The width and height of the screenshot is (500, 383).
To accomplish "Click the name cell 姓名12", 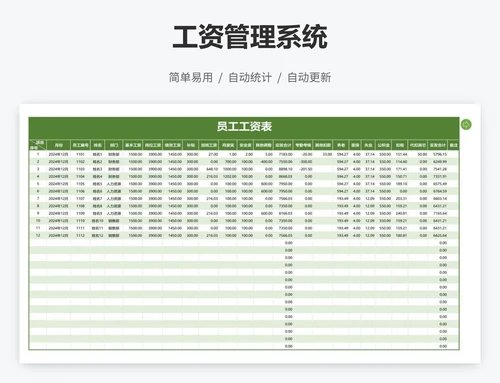I will [x=97, y=235].
